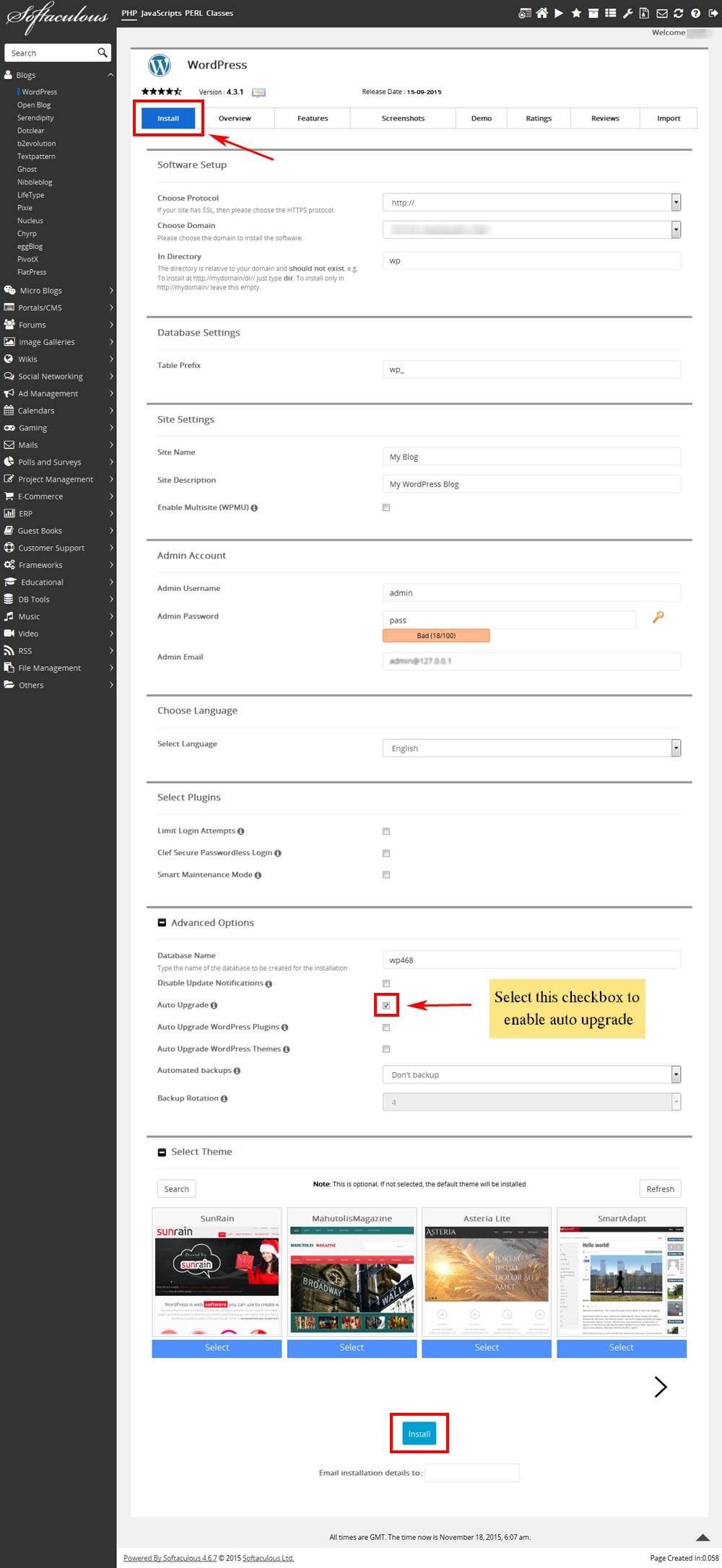Screen dimensions: 722x1568
Task: Show next themes with right chevron
Action: coord(660,1386)
